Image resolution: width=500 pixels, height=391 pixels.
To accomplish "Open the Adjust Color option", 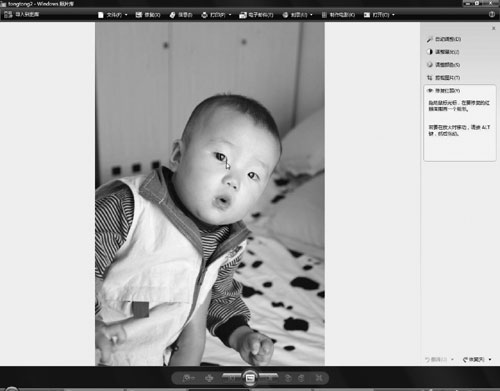I will [444, 65].
